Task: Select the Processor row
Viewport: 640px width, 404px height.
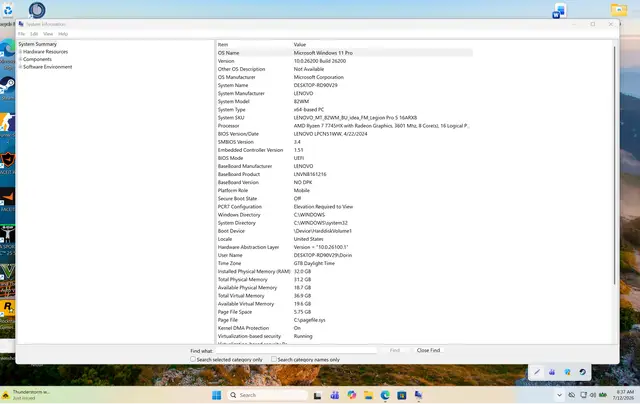Action: point(344,126)
